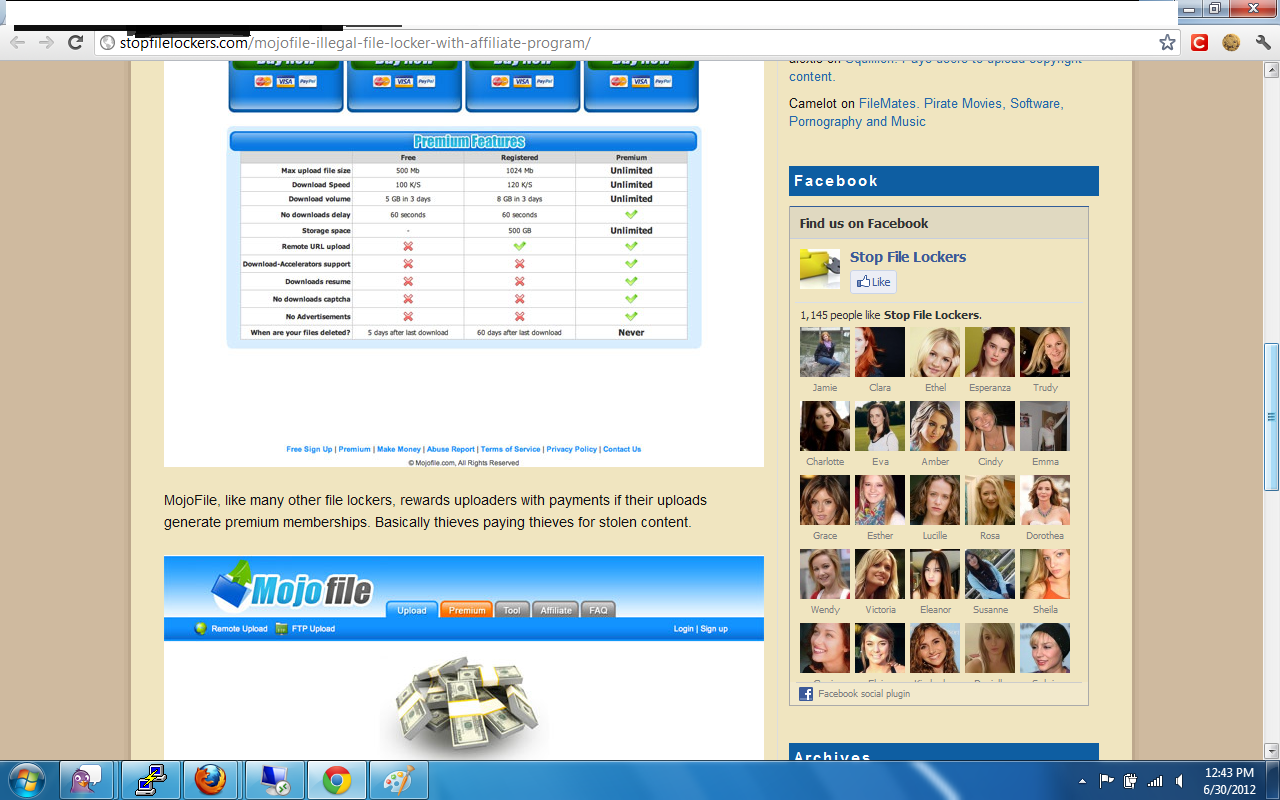Image resolution: width=1280 pixels, height=800 pixels.
Task: Reload the current page
Action: [75, 42]
